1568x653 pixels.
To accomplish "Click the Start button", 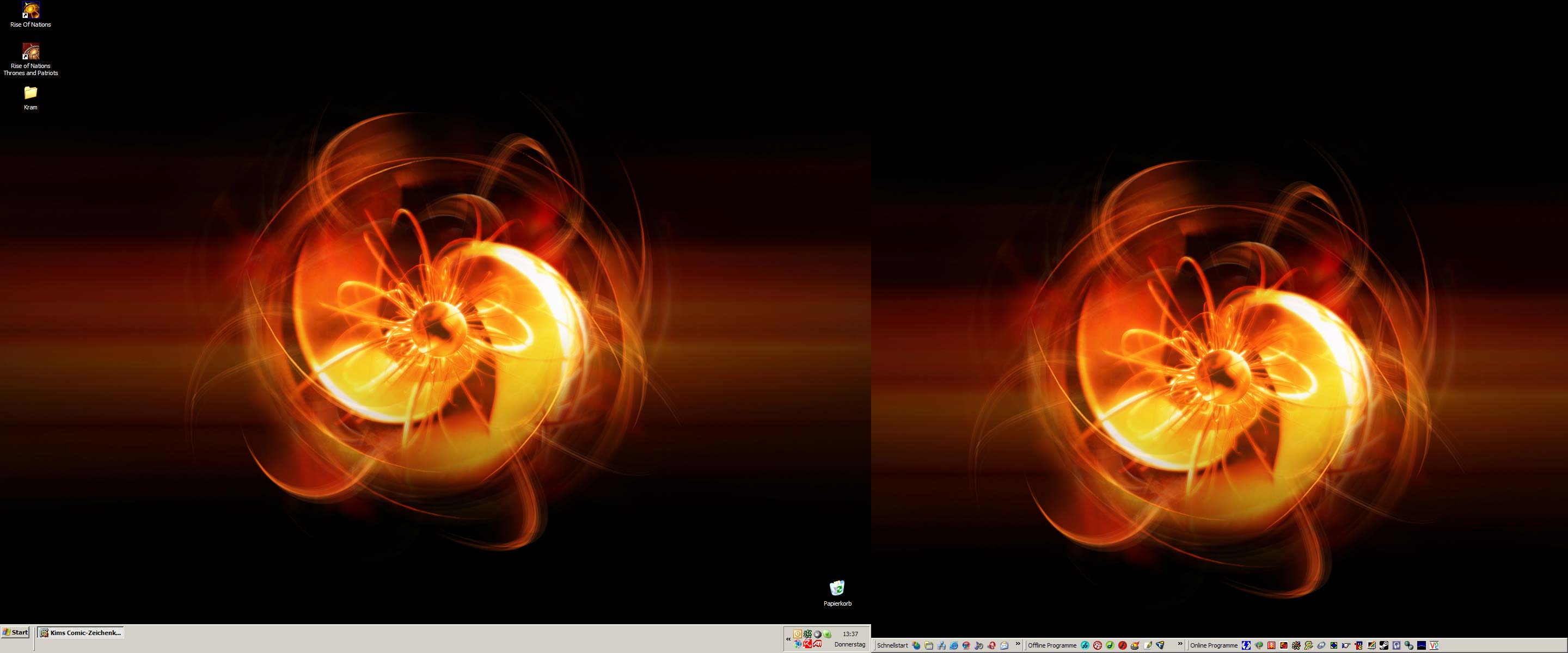I will [x=15, y=632].
